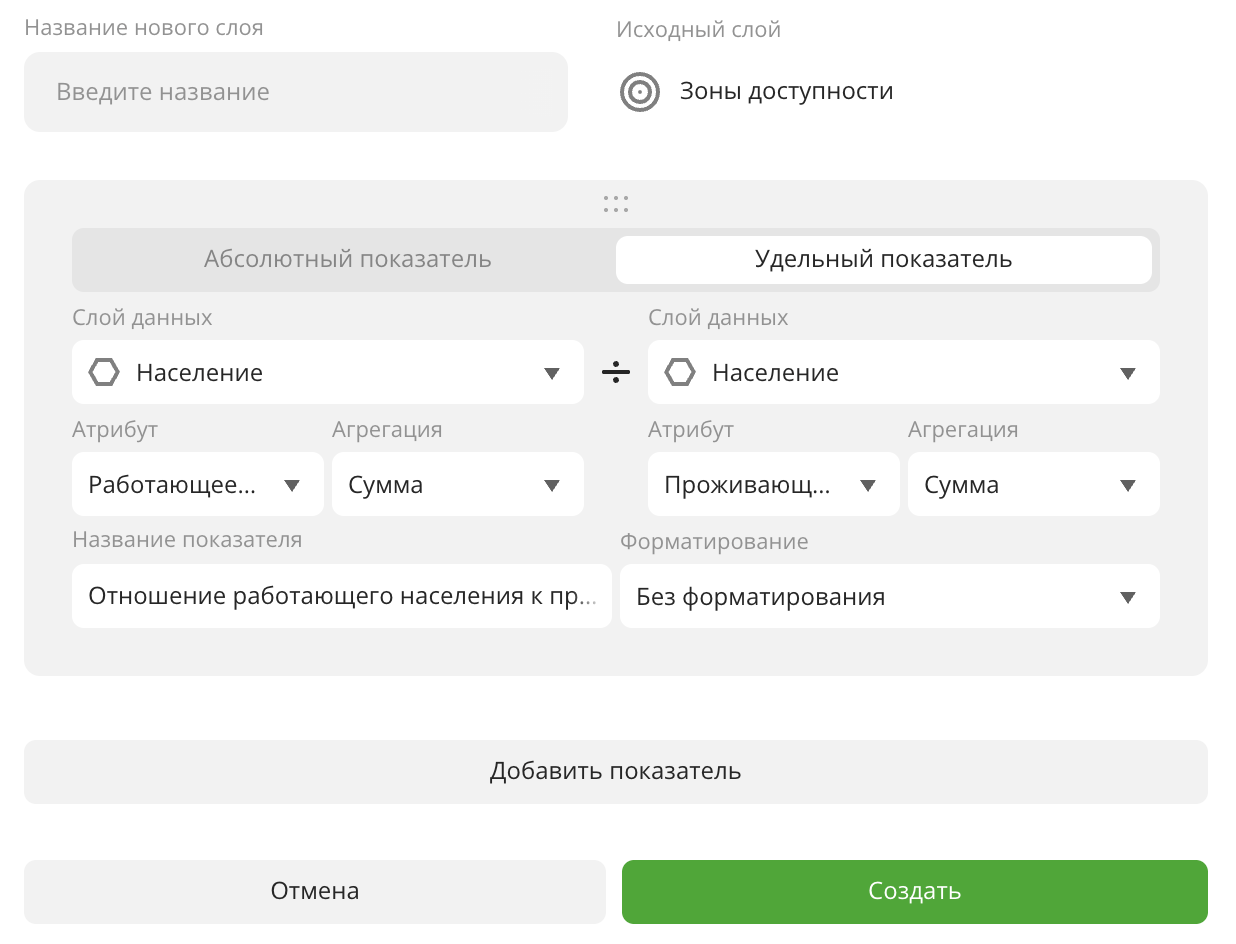Click the division sign between data layers
The width and height of the screenshot is (1236, 944).
tap(616, 373)
